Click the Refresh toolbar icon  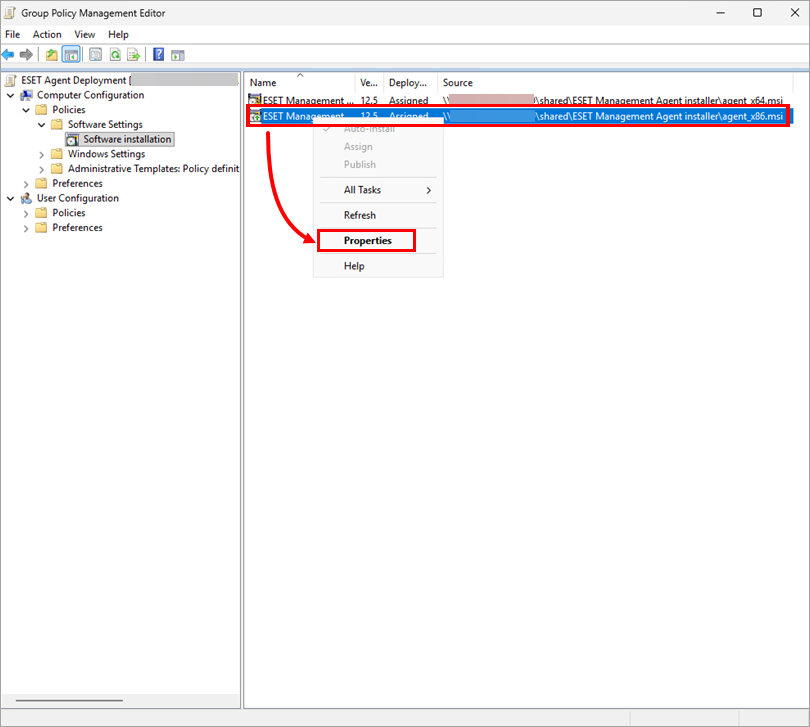(x=115, y=54)
